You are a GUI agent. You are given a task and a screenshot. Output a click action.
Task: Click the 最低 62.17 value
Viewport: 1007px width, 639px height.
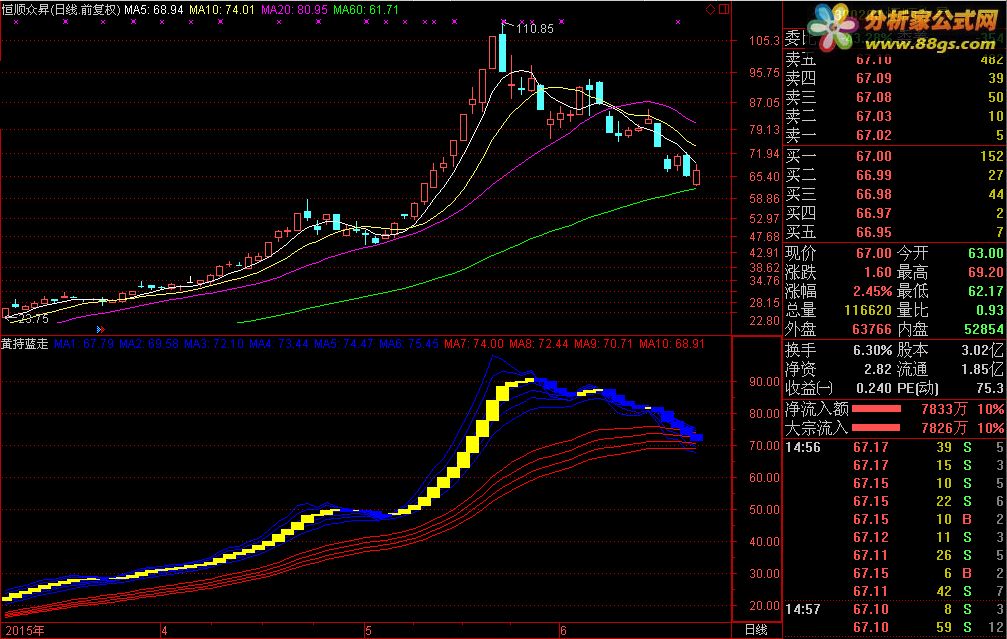tap(986, 291)
